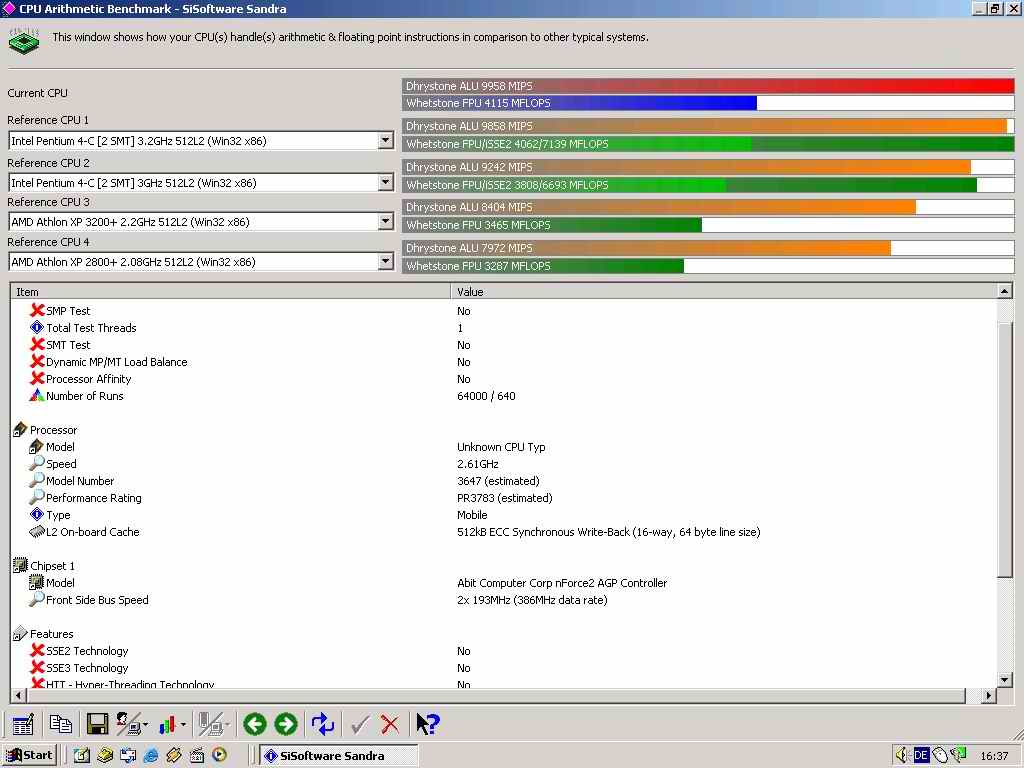The image size is (1024, 768).
Task: Open the What's This help pointer icon
Action: tap(428, 724)
